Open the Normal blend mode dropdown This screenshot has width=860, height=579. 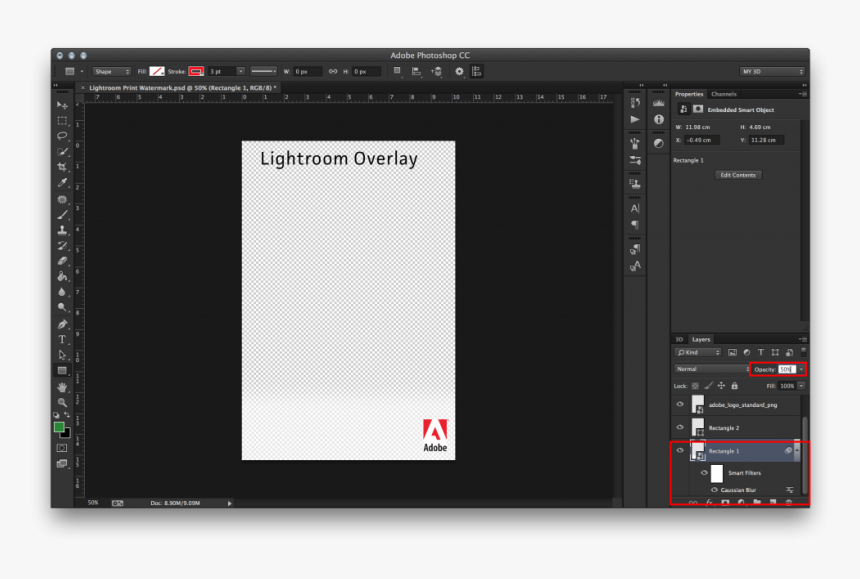click(x=712, y=369)
